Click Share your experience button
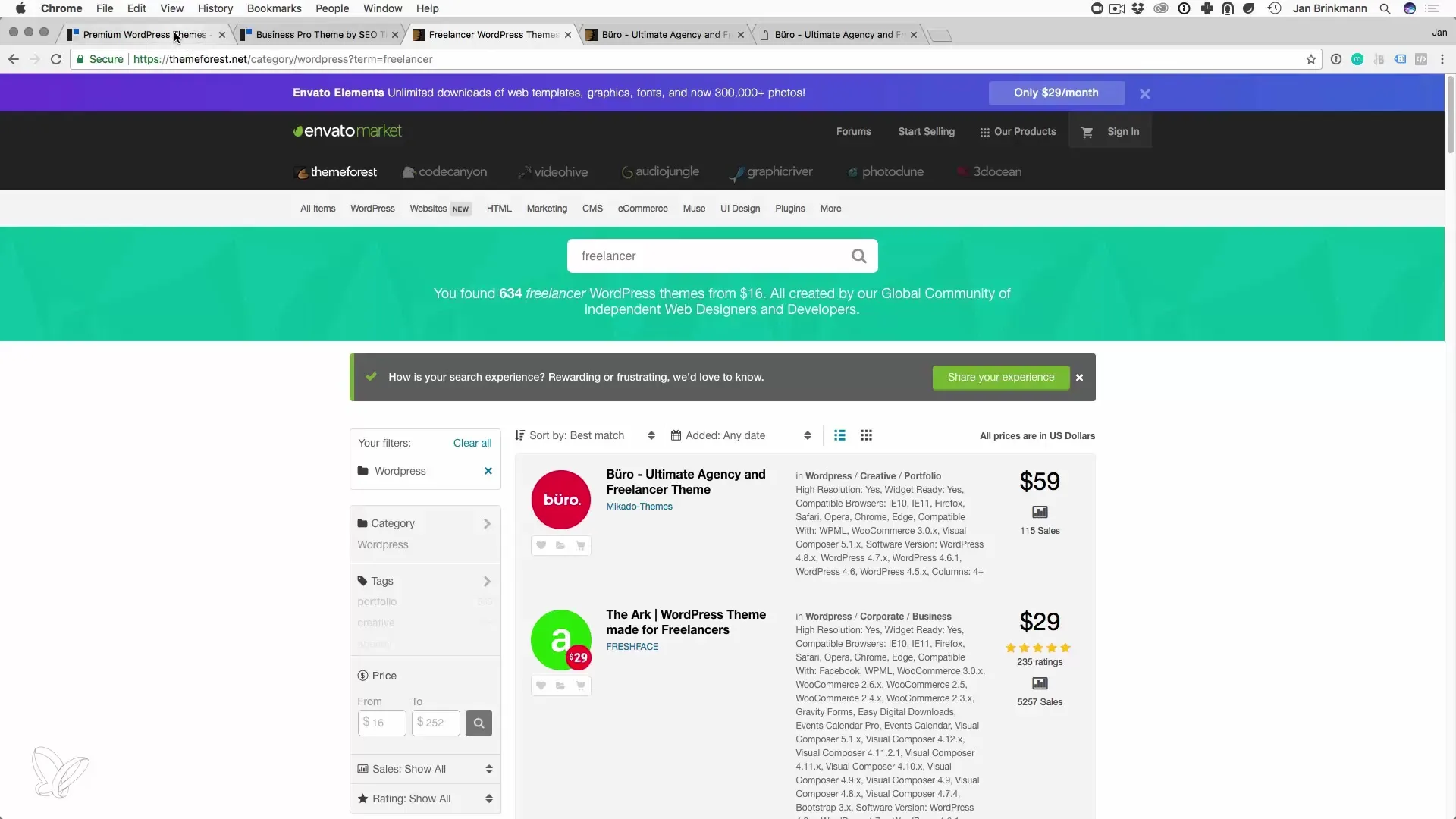1456x819 pixels. (x=1001, y=378)
